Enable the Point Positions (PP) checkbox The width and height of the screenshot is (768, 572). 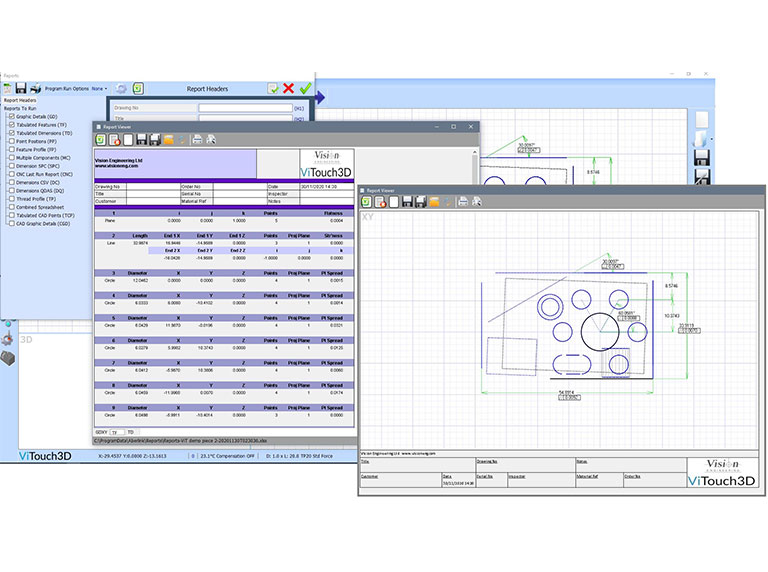11,141
